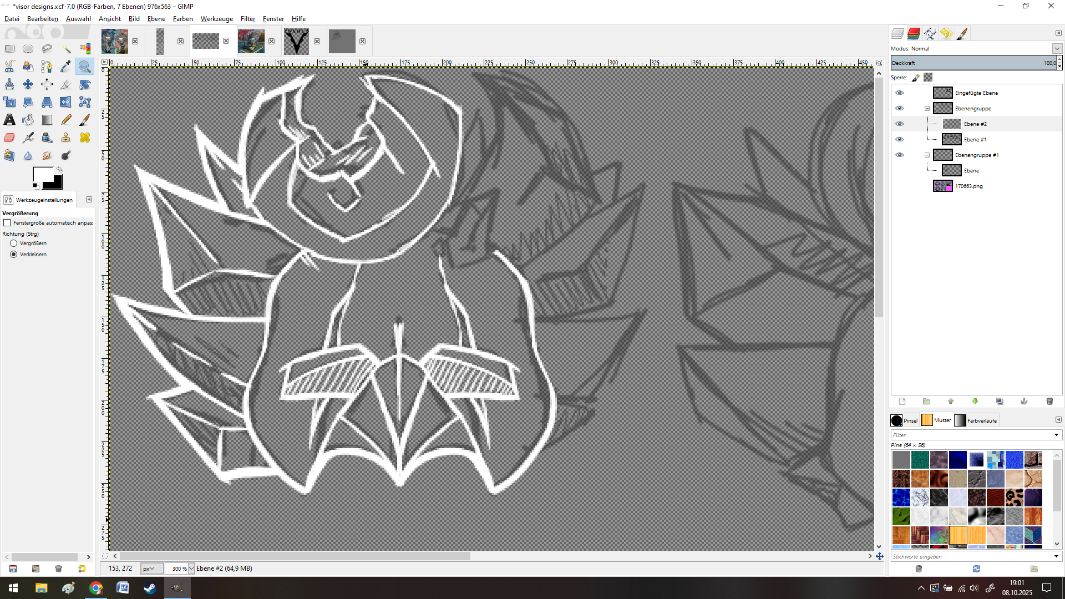1065x599 pixels.
Task: Open the Modus blend mode dropdown
Action: point(1057,48)
